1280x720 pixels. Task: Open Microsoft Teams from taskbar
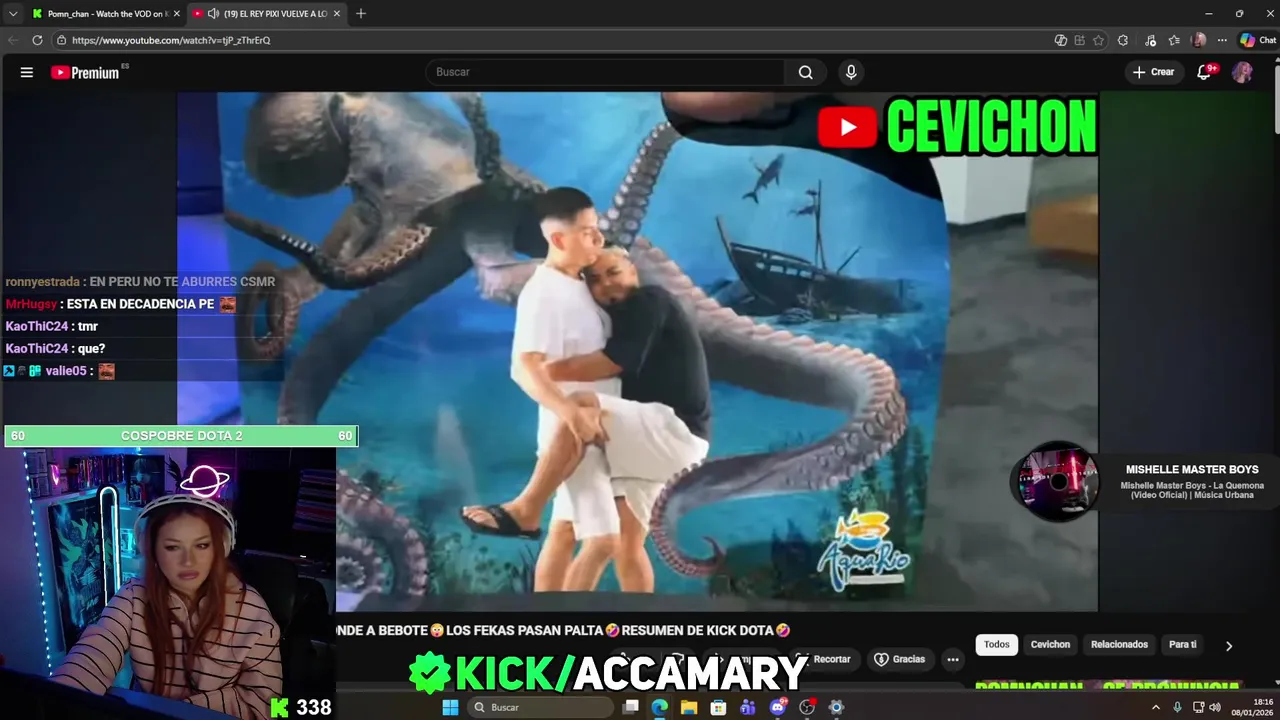[x=748, y=707]
